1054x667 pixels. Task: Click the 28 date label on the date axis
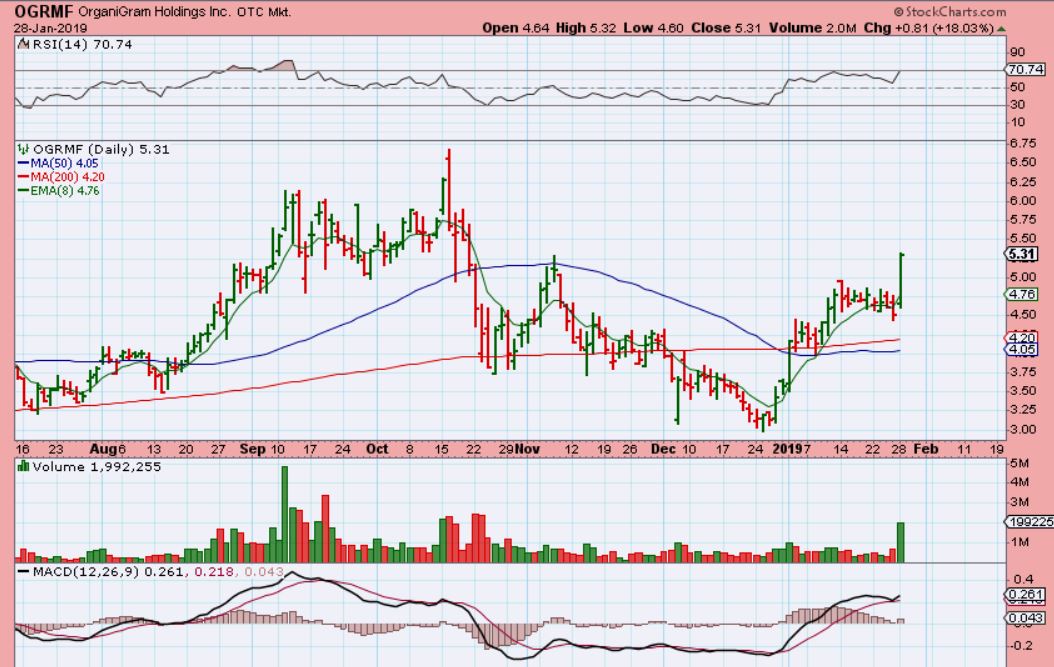pyautogui.click(x=899, y=449)
